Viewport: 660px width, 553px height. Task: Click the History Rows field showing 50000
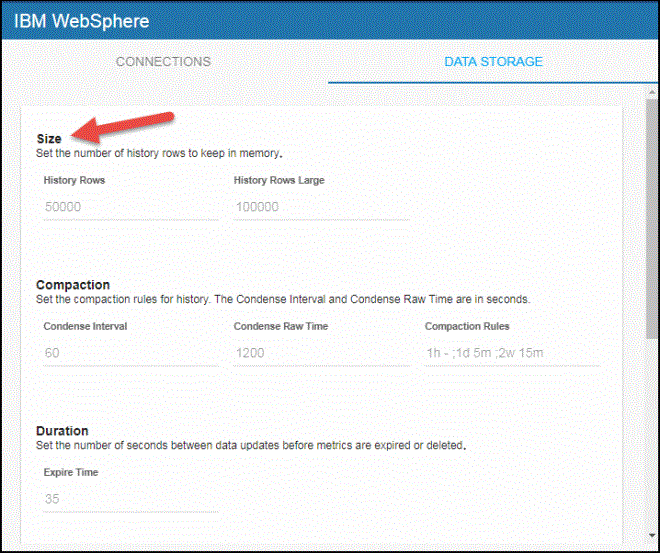pyautogui.click(x=130, y=207)
